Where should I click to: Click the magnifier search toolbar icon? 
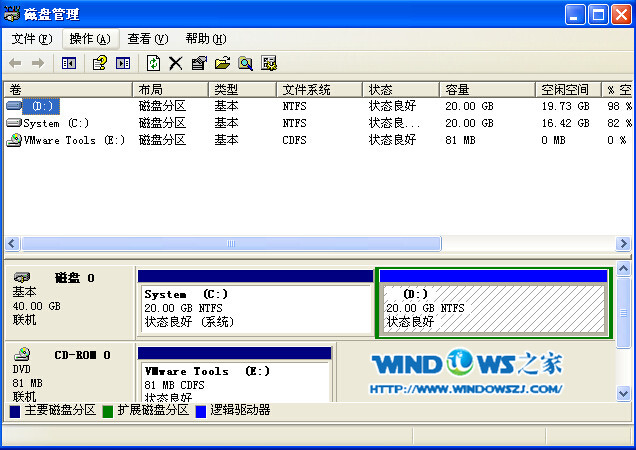tap(245, 63)
